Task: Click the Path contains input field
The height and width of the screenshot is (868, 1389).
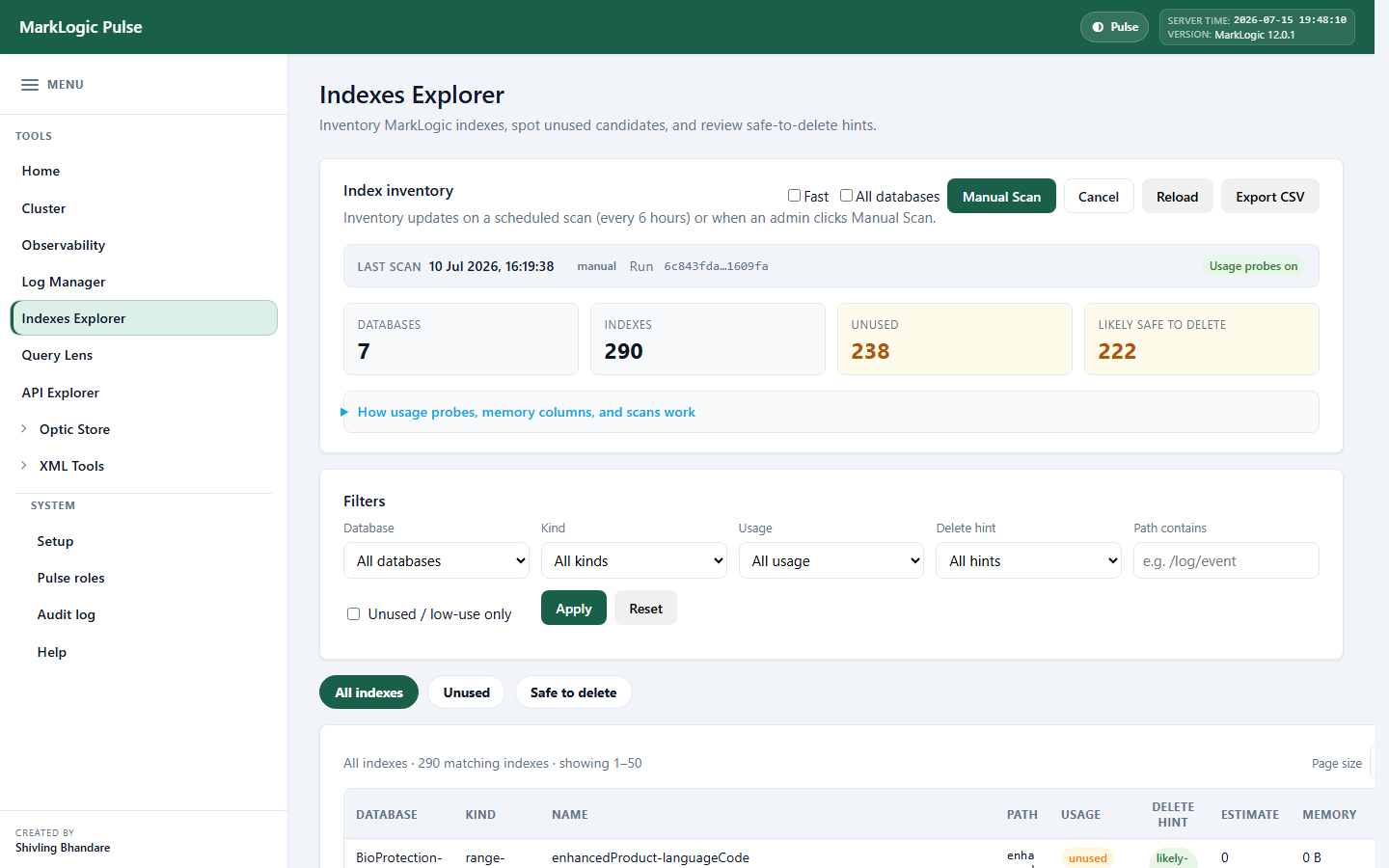Action: (1226, 560)
